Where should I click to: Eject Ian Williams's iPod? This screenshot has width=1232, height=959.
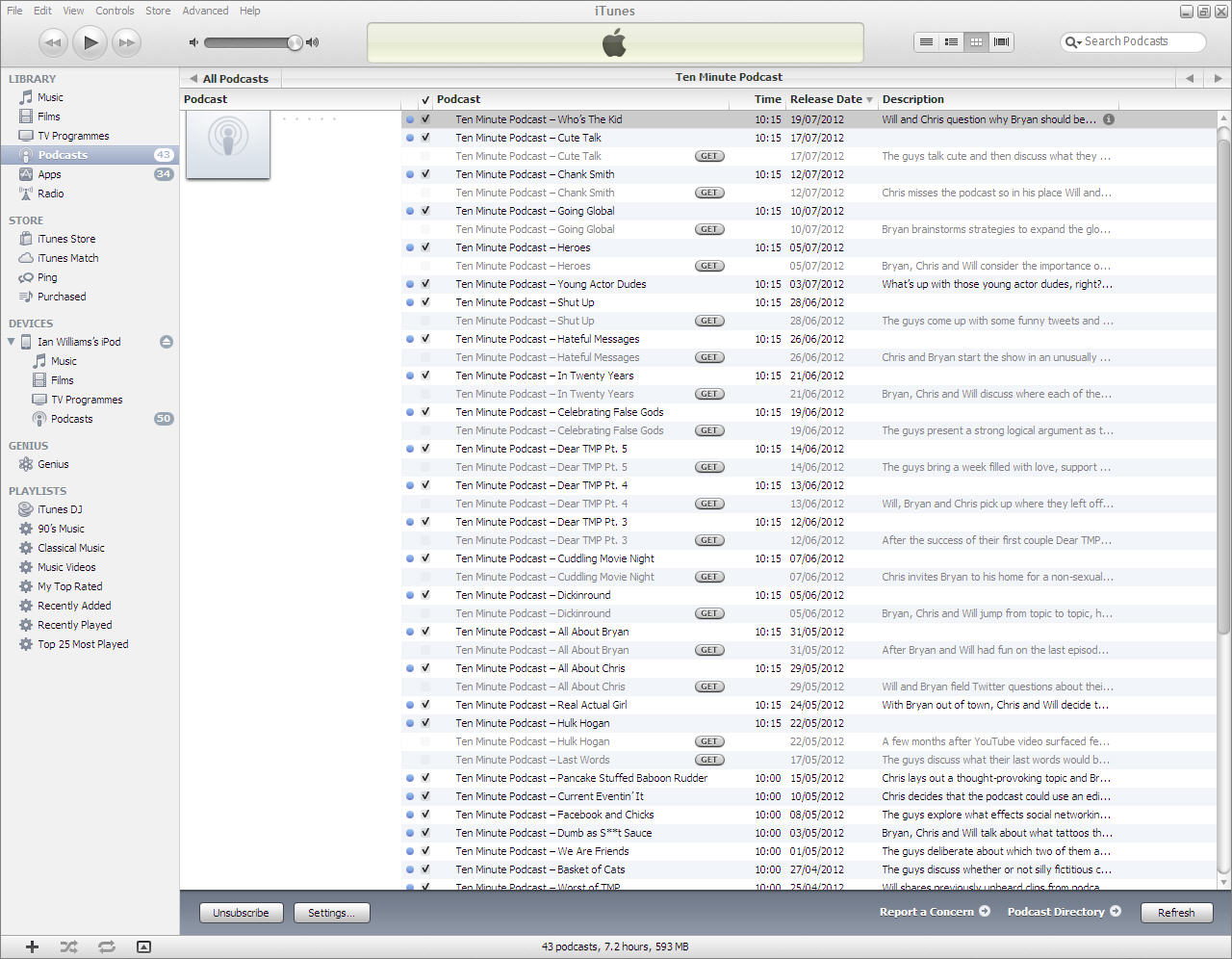coord(167,342)
